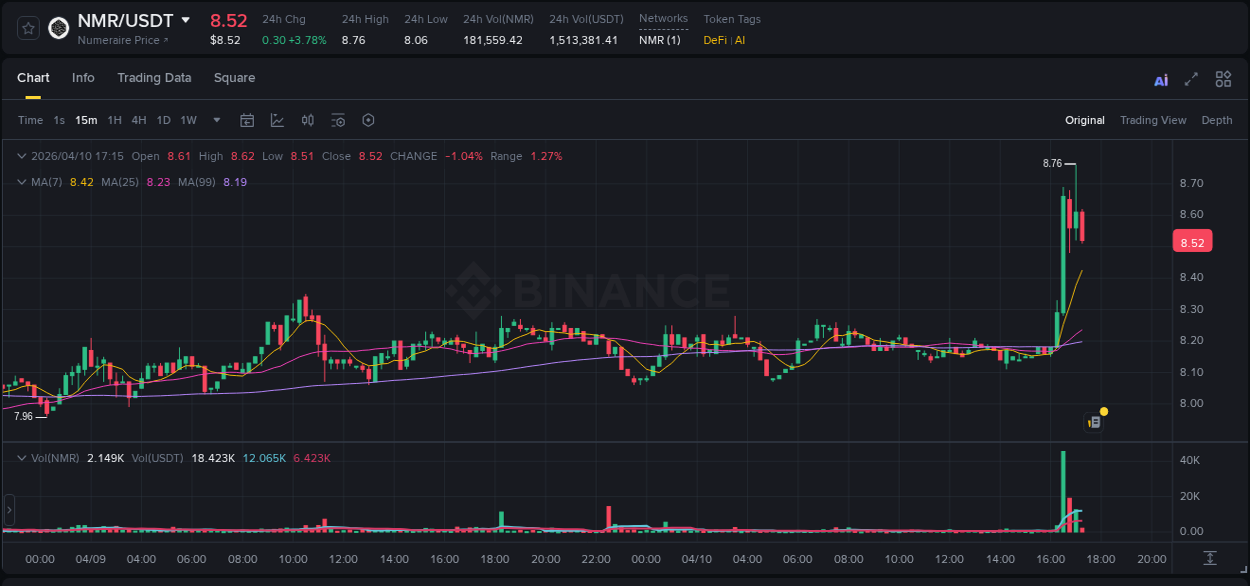
Task: Hide the Vol(NMR) volume panel
Action: [21, 457]
